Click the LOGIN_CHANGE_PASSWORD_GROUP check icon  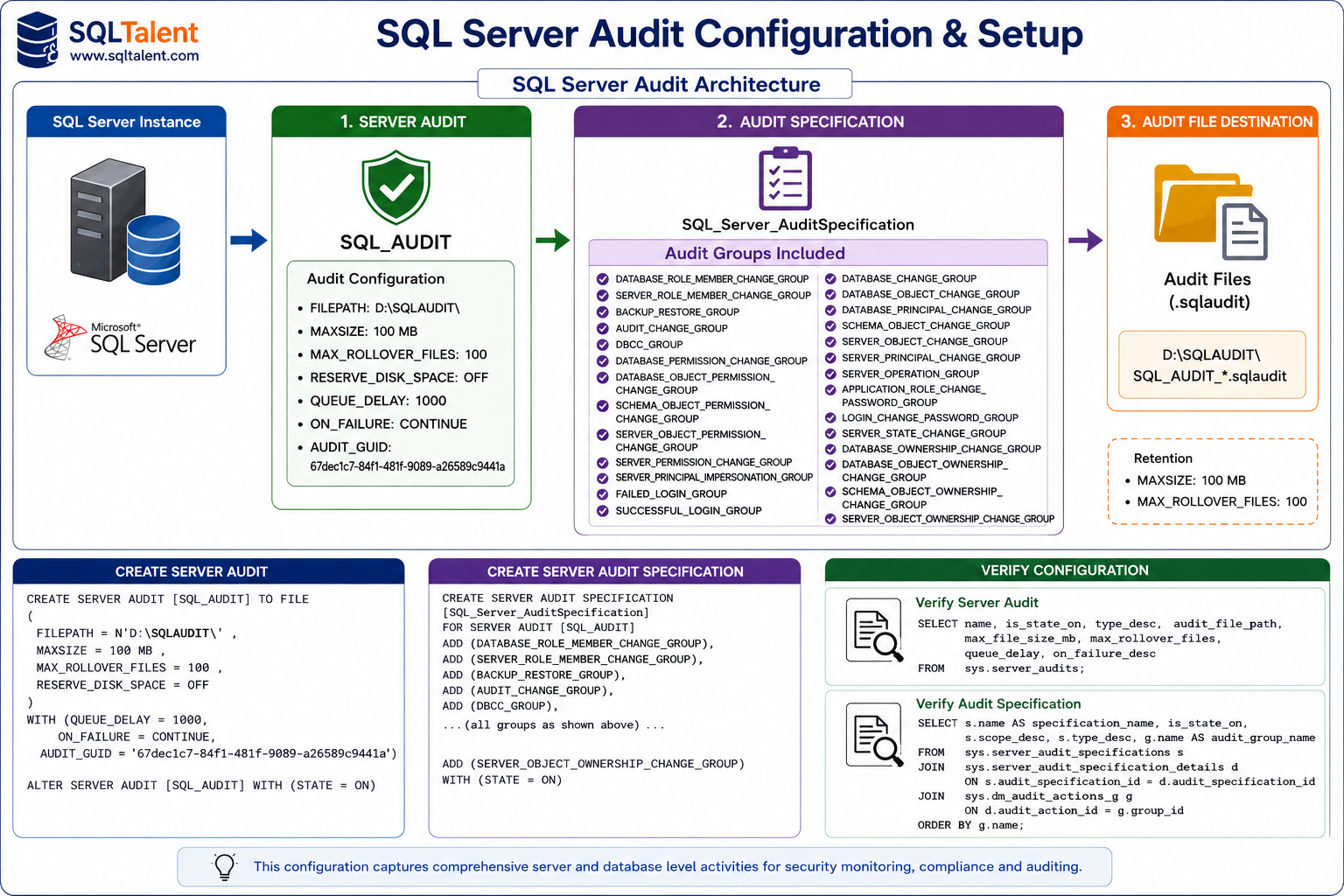830,417
